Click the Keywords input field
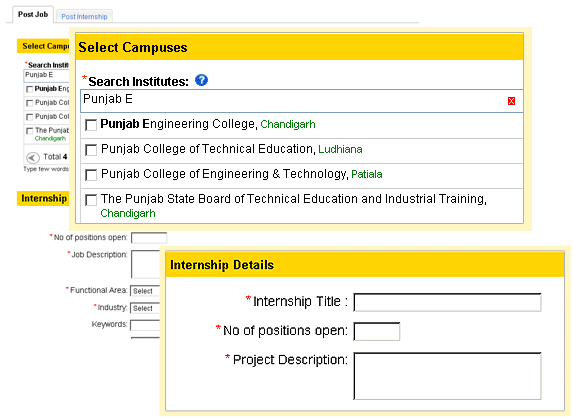This screenshot has width=573, height=418. [145, 325]
